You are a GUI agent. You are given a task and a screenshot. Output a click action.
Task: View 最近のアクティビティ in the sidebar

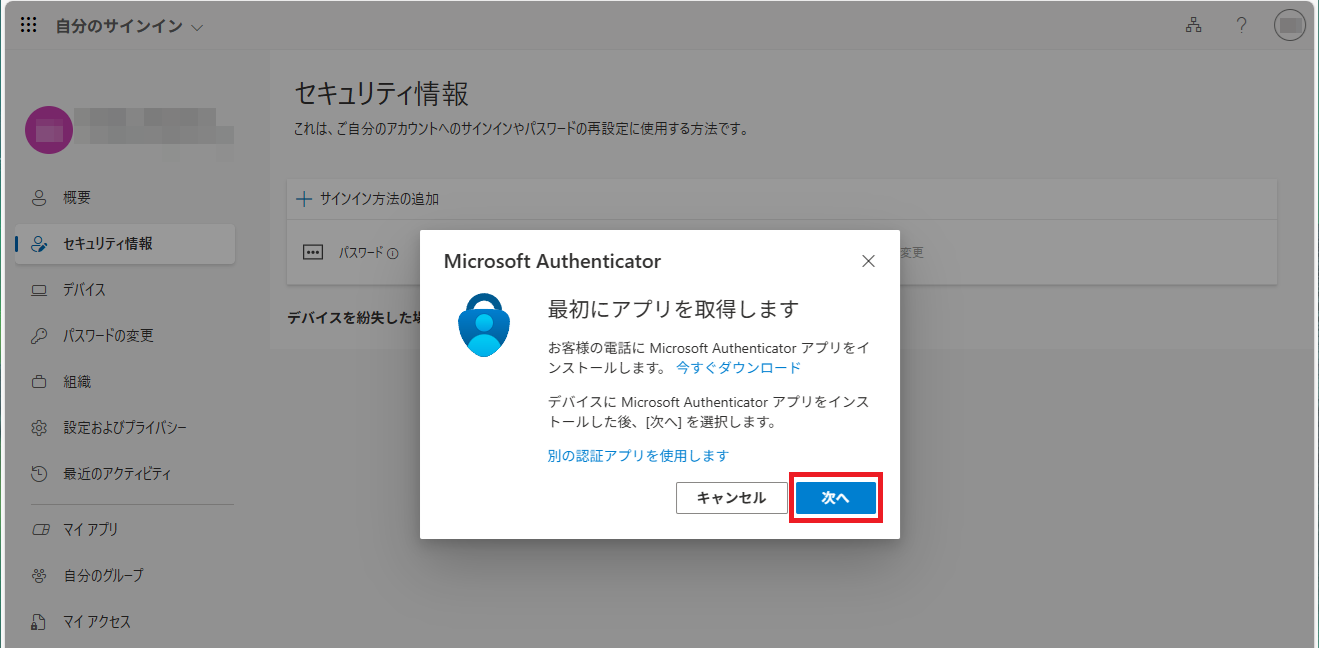(x=117, y=474)
